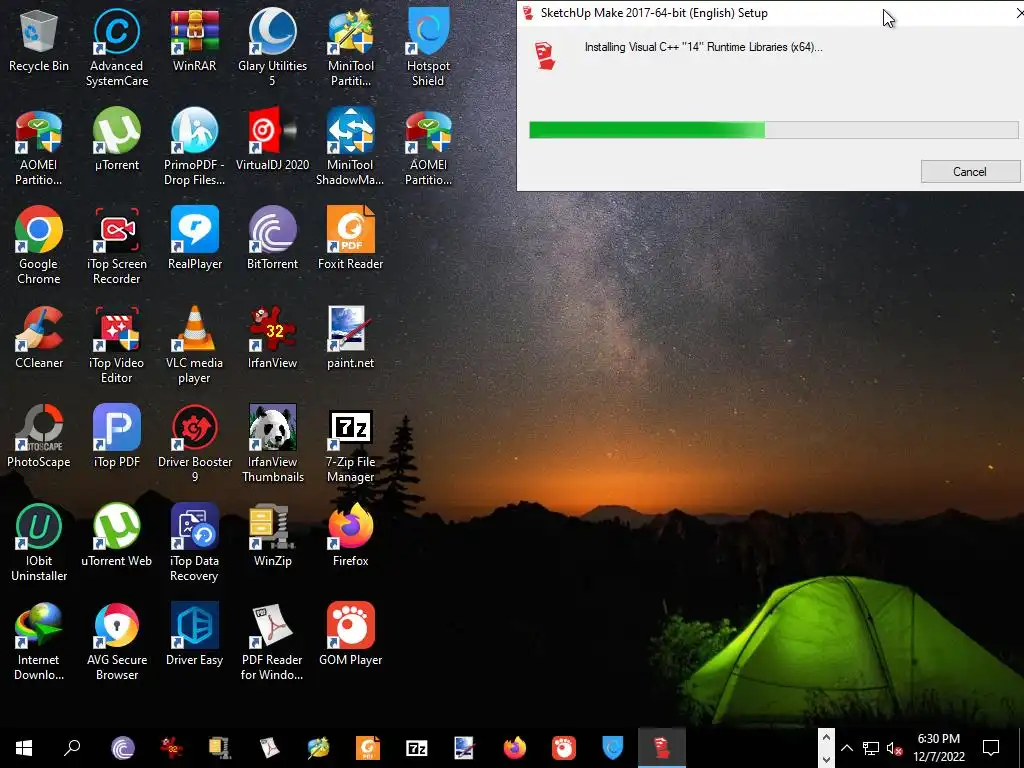The width and height of the screenshot is (1024, 768).
Task: Select PDF Reader for Windows desktop icon
Action: tap(272, 642)
